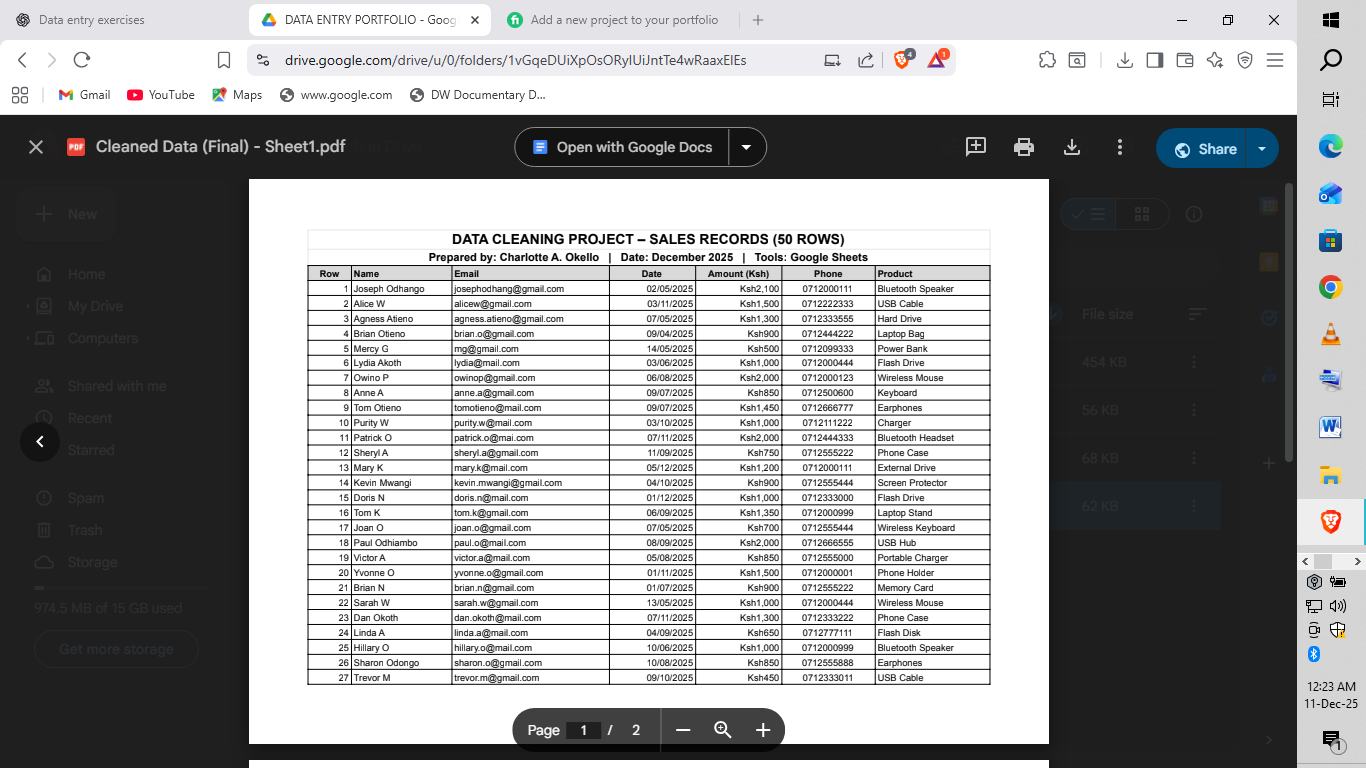
Task: Click the Print icon in the PDF viewer
Action: (x=1023, y=146)
